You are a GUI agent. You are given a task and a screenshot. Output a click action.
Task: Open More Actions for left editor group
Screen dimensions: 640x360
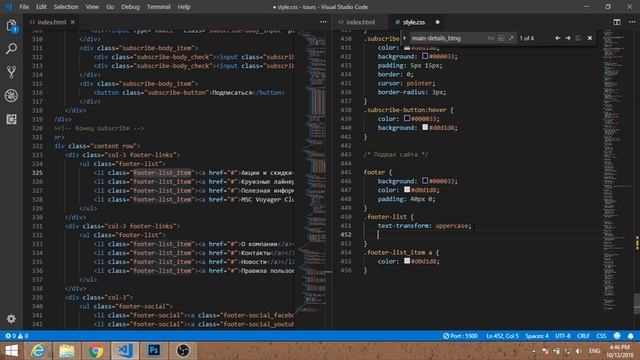[x=323, y=22]
